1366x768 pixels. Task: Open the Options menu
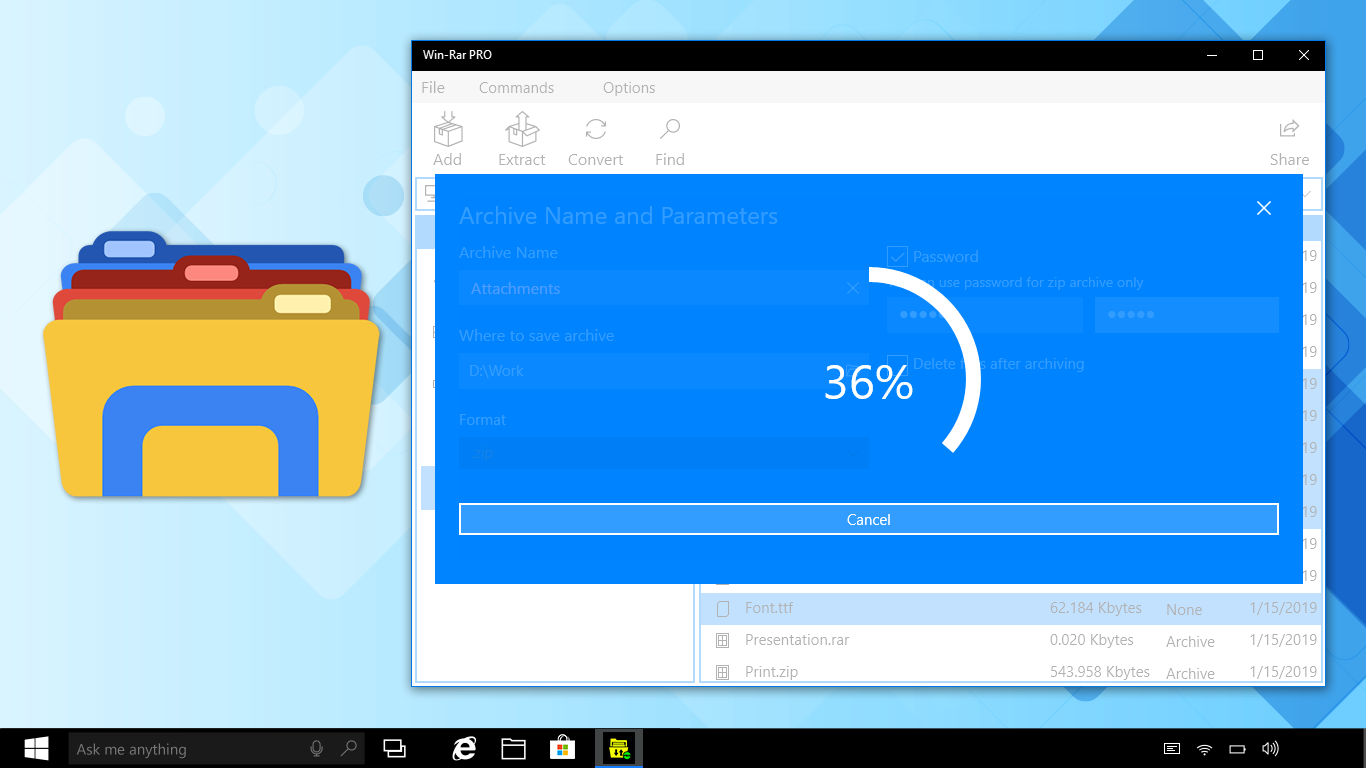pos(629,87)
